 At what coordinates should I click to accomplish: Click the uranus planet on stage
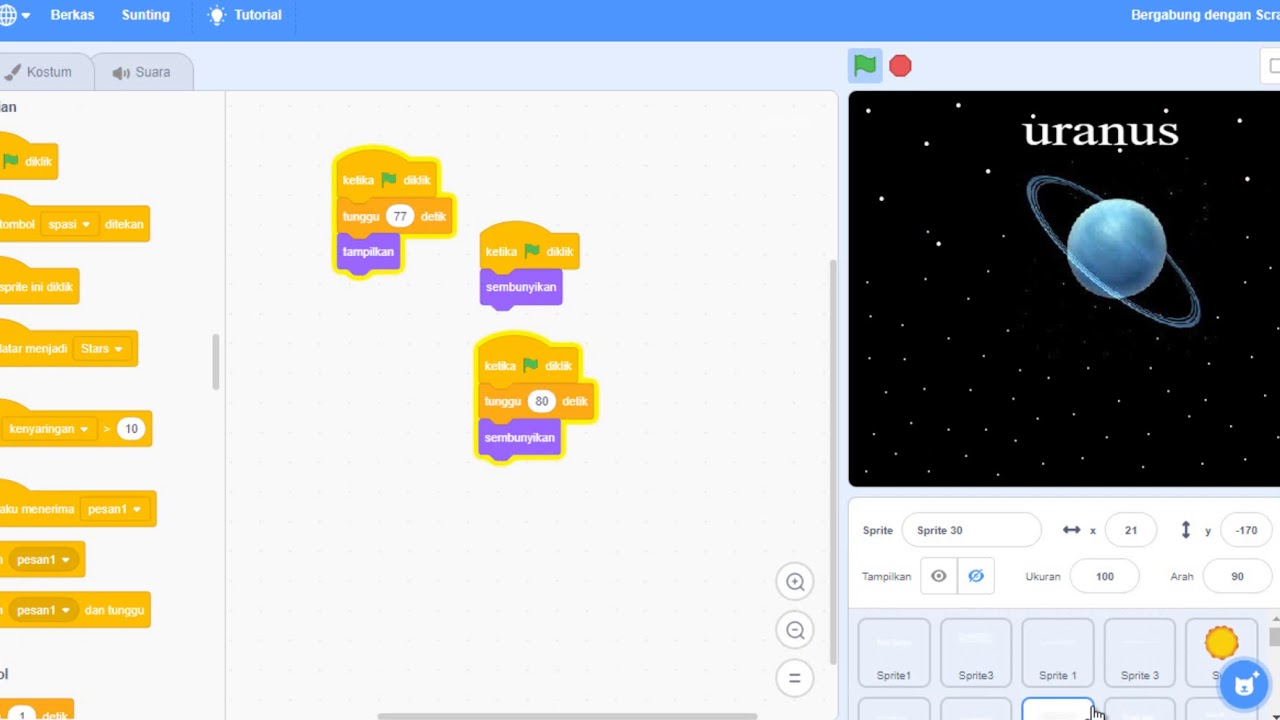pos(1115,250)
